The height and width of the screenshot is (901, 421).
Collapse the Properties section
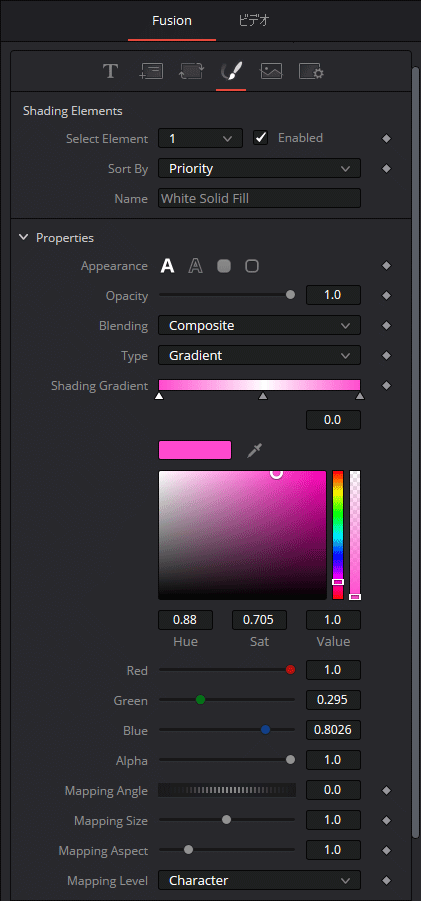[24, 237]
